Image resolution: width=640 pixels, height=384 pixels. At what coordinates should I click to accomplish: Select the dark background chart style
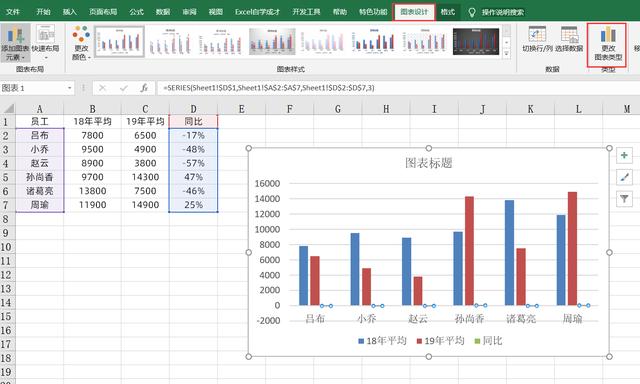[476, 41]
